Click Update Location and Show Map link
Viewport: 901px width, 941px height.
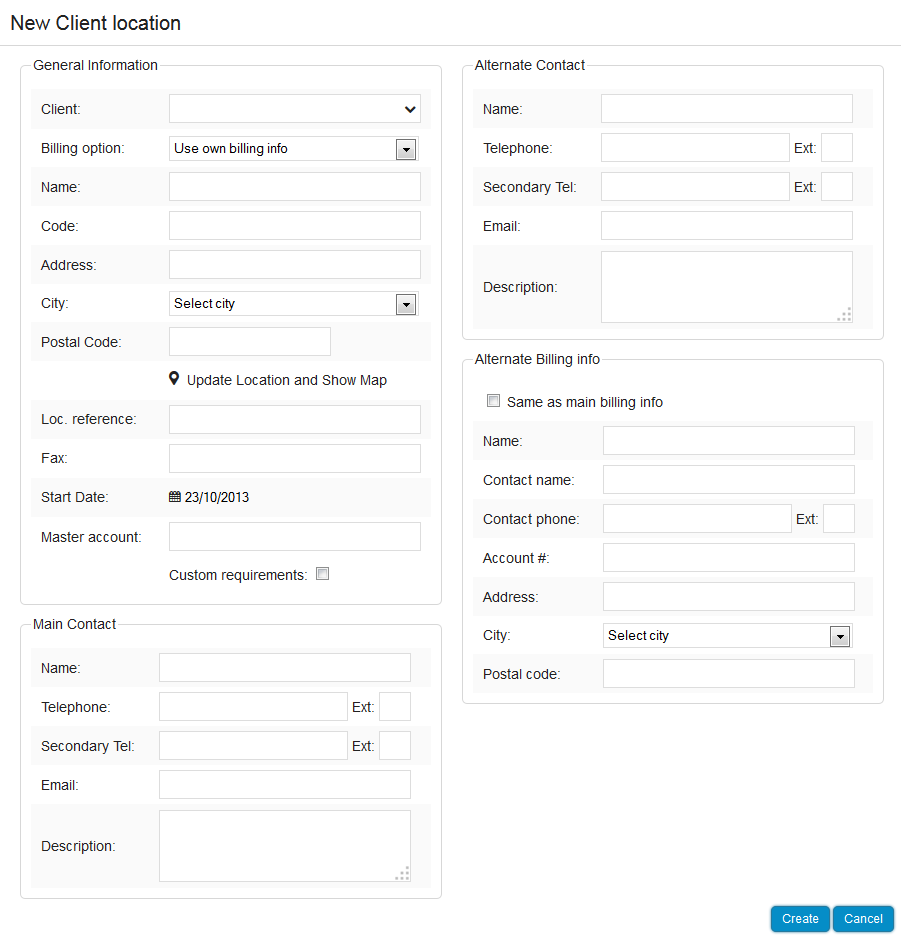click(287, 380)
